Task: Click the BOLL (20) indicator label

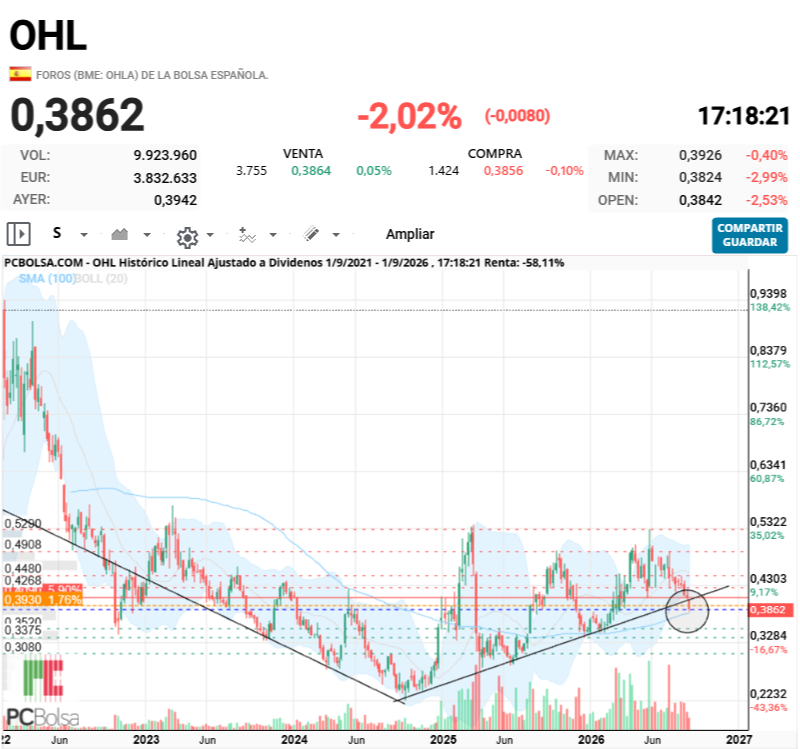Action: point(101,279)
